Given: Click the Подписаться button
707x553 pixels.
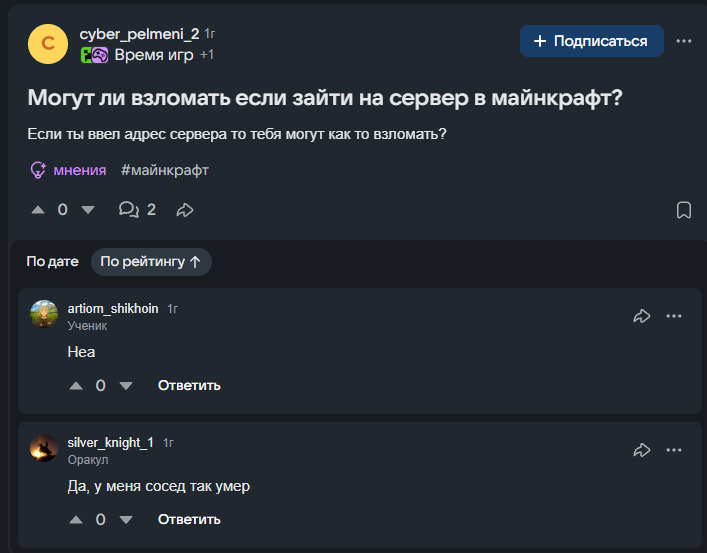Looking at the screenshot, I should coord(592,41).
